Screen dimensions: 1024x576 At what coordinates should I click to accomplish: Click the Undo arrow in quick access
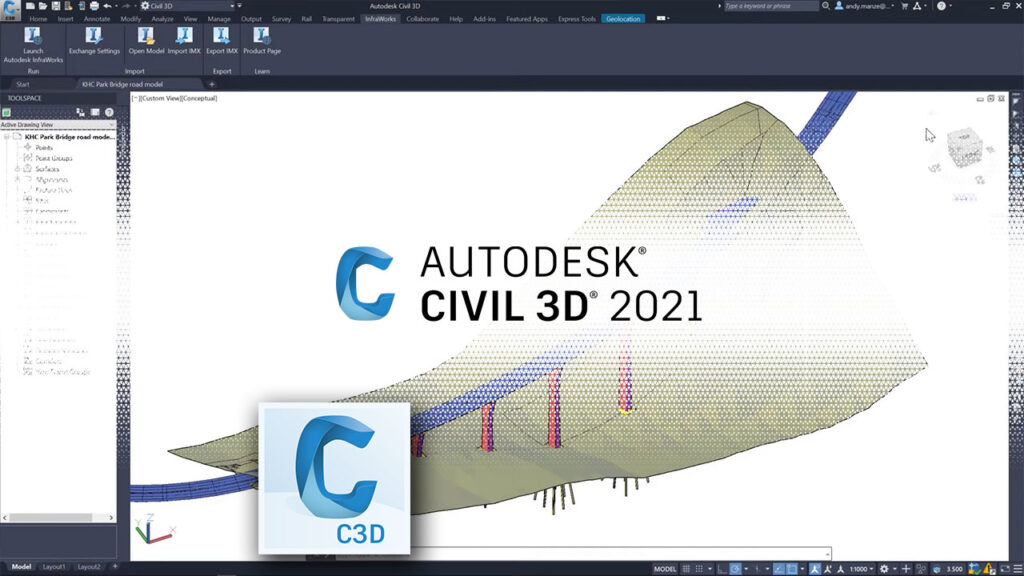[x=108, y=6]
